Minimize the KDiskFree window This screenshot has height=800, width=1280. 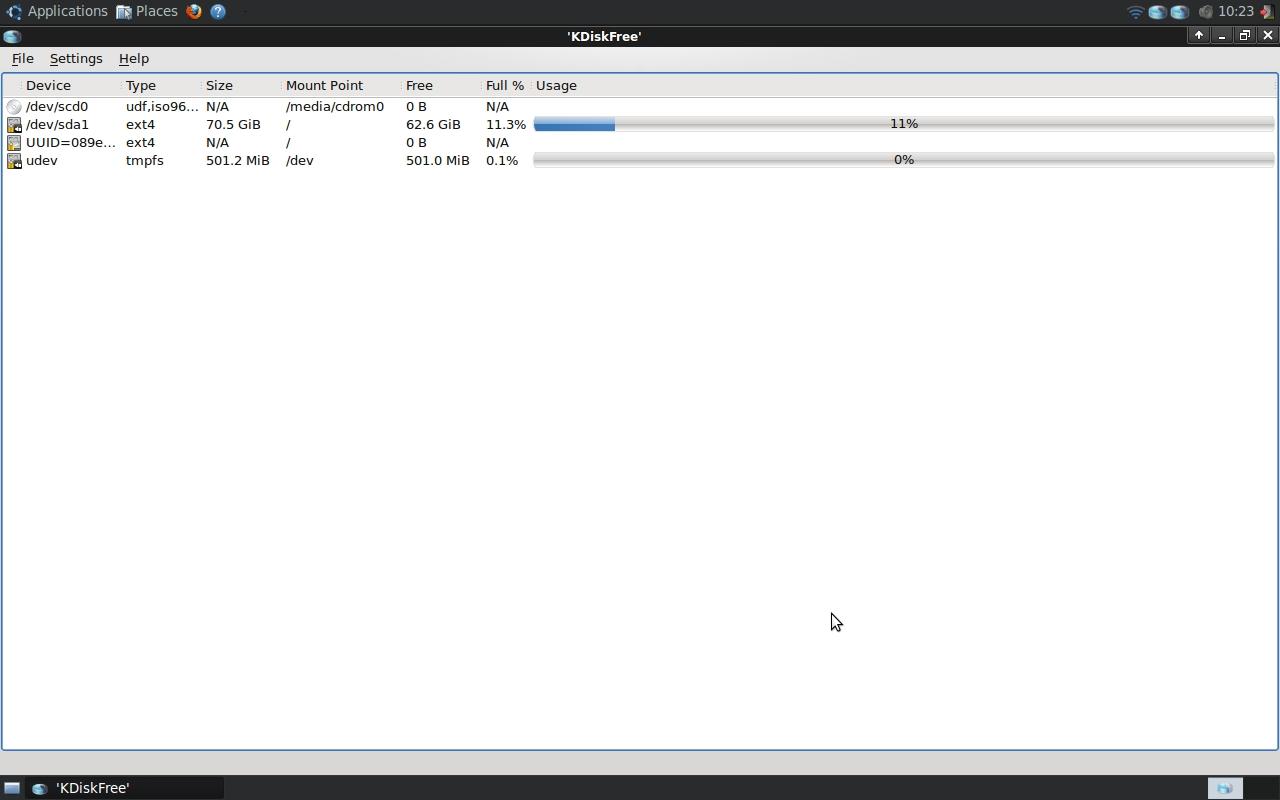[x=1221, y=35]
